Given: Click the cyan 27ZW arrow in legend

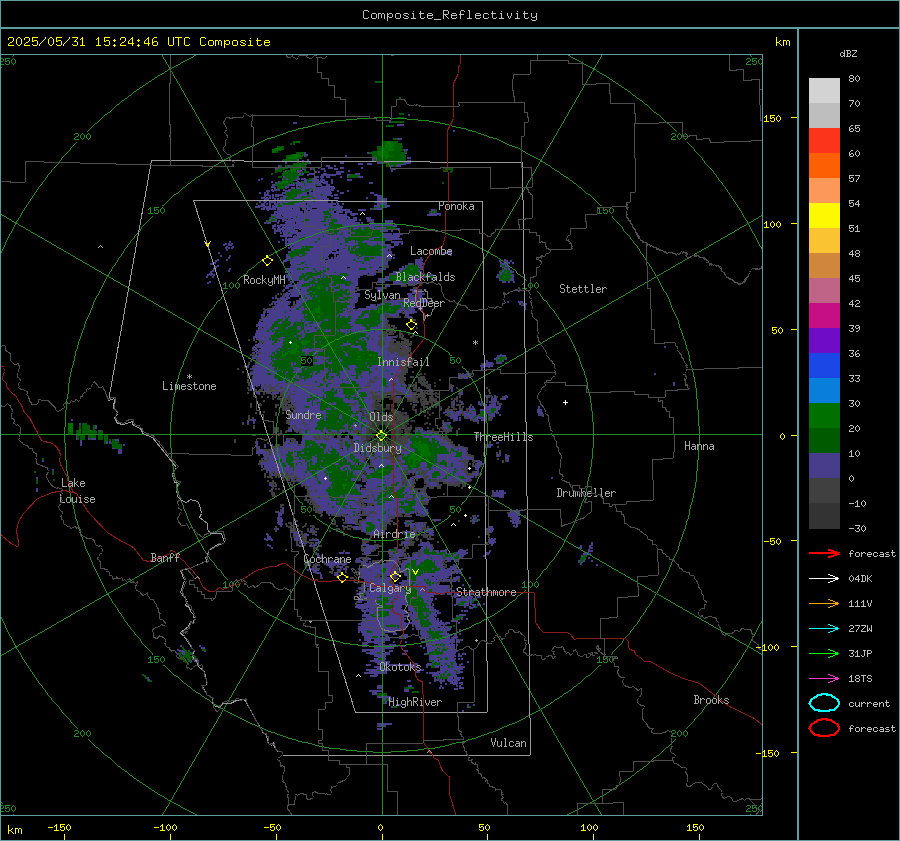Looking at the screenshot, I should click(x=824, y=629).
